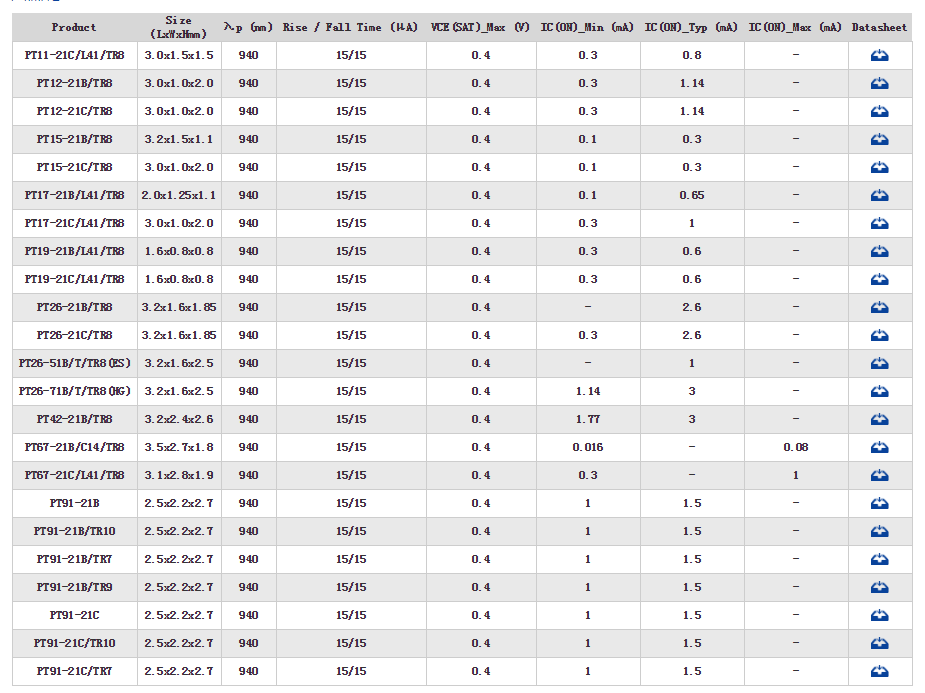Download datasheet for PT19-21C/L41/TR8

point(879,280)
